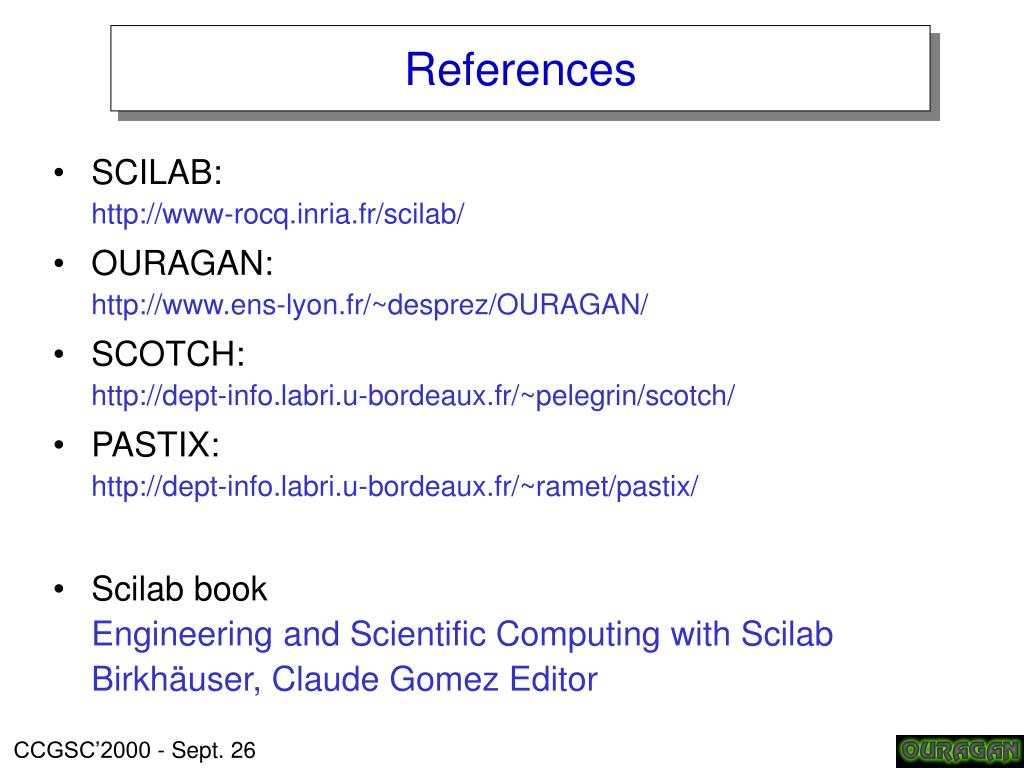Select 'Engineering and Scientific Computing with Scilab'

pos(462,635)
